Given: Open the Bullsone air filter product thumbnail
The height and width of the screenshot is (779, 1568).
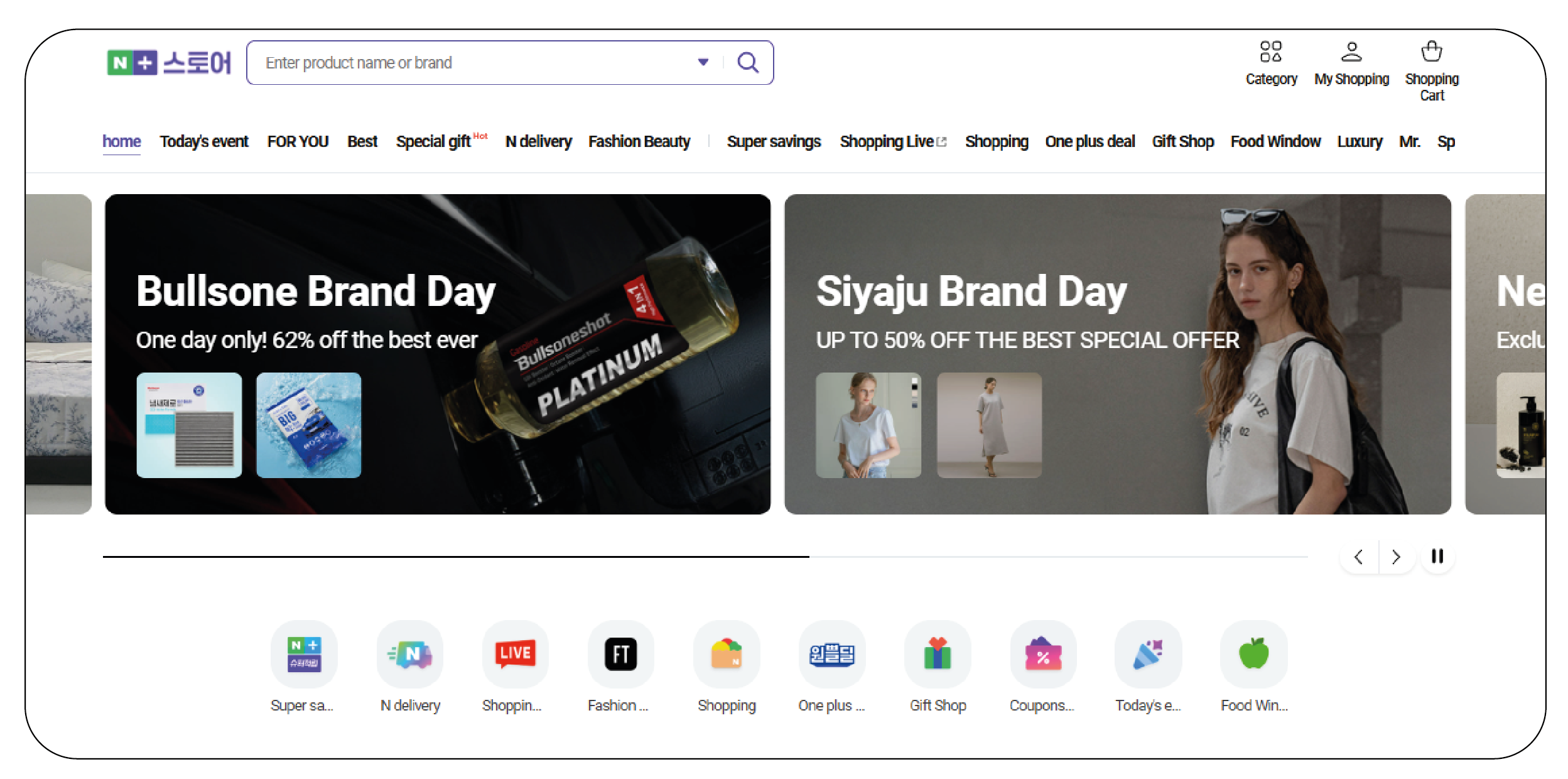Looking at the screenshot, I should 189,425.
